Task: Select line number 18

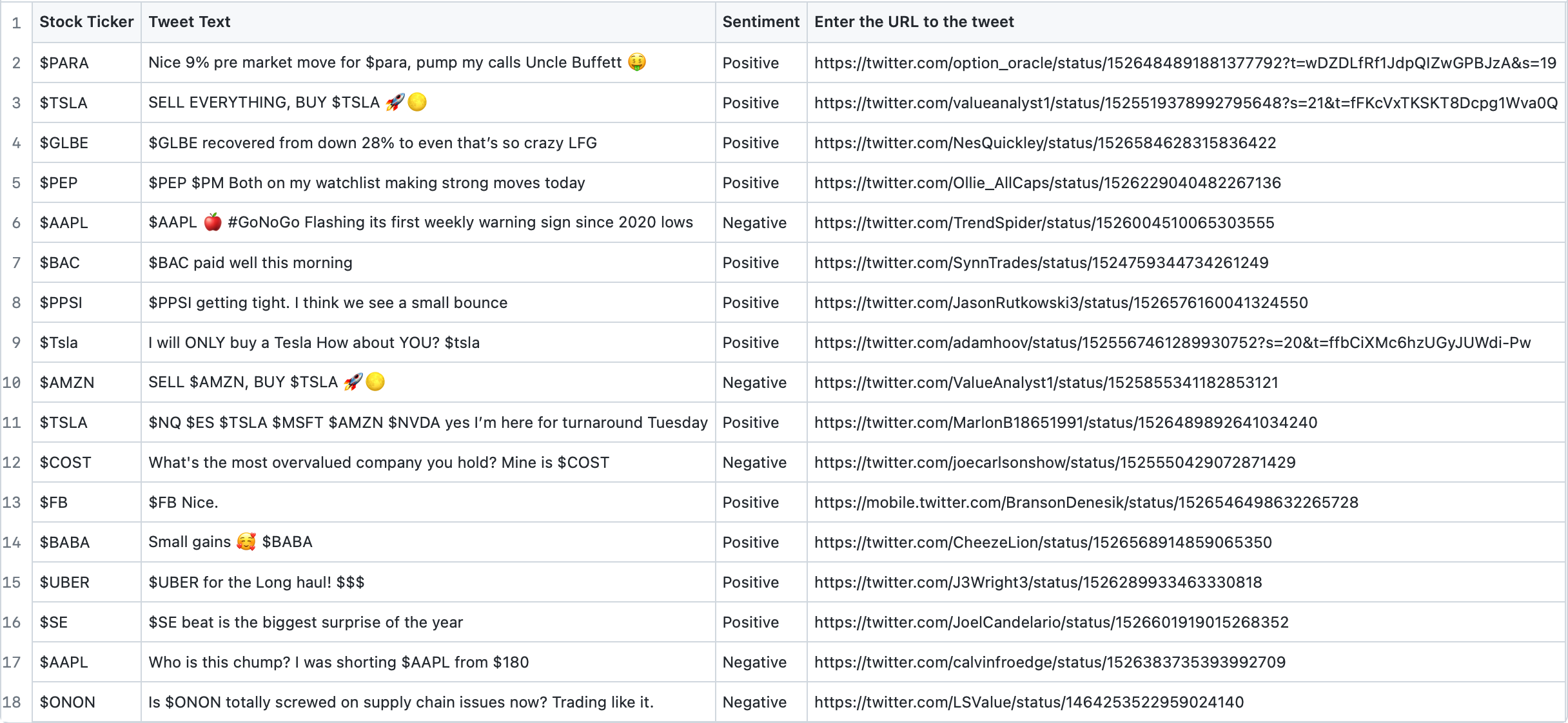Action: click(x=12, y=702)
